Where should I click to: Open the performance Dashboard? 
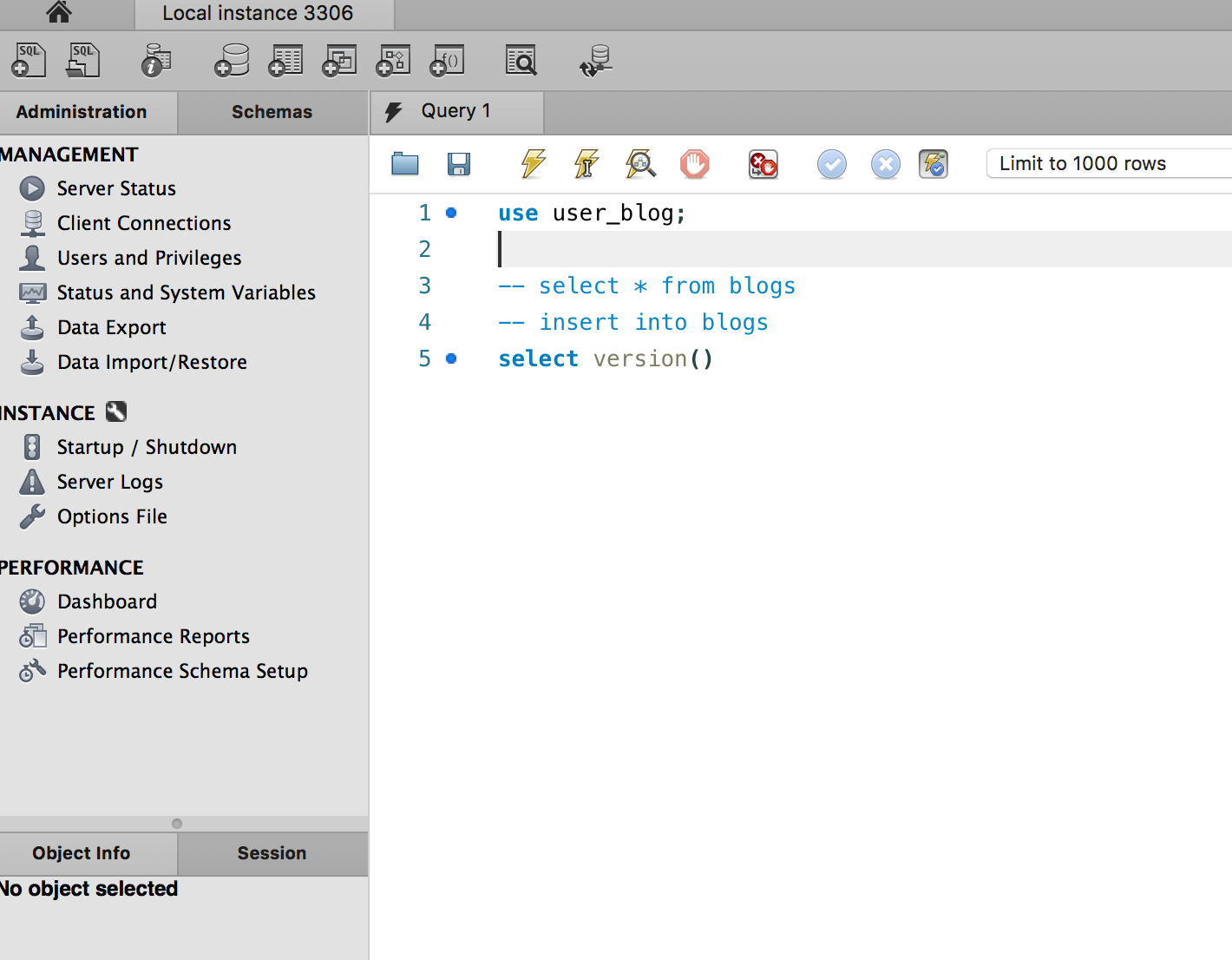107,602
